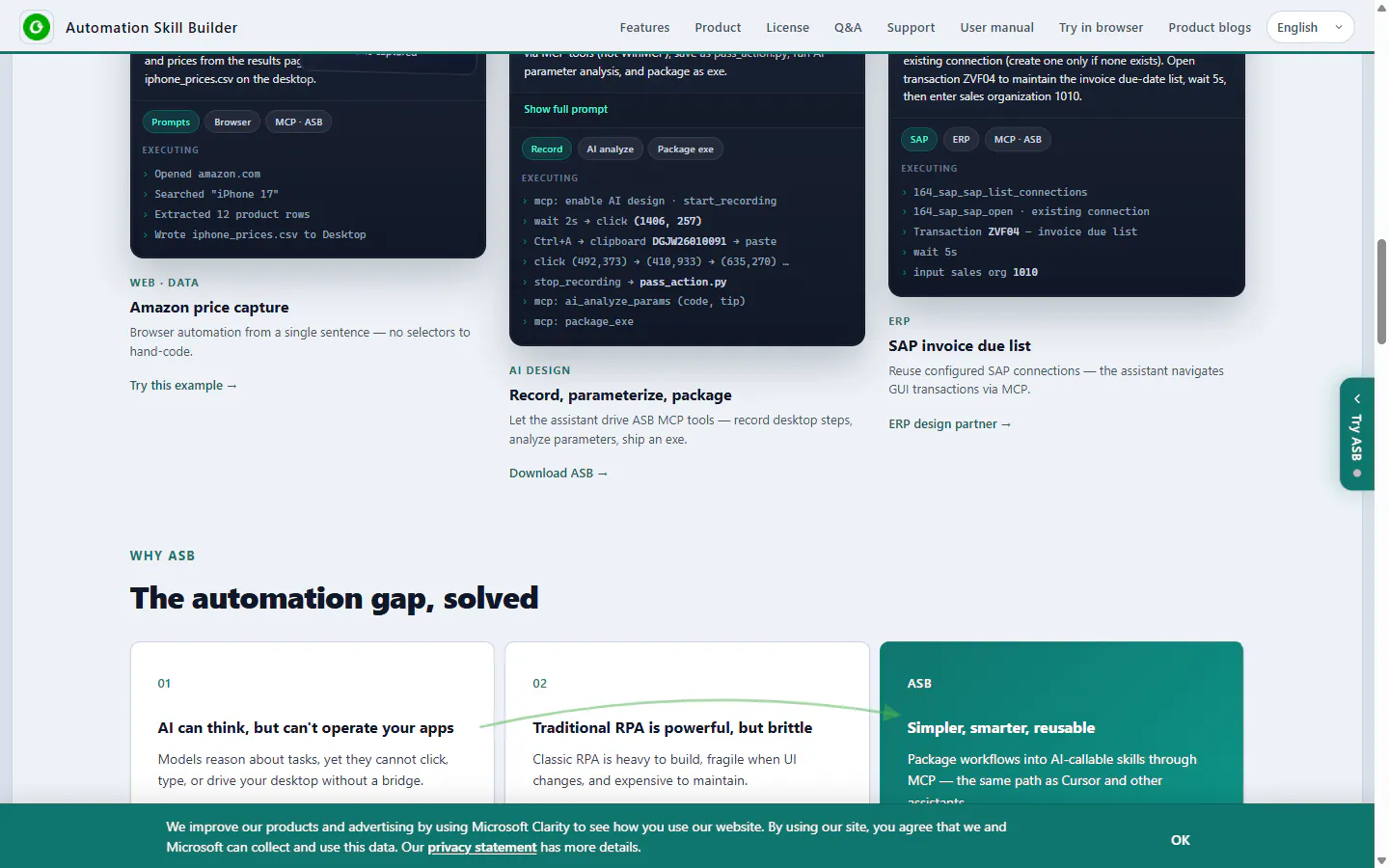Accept the cookie notice with OK

(x=1180, y=839)
